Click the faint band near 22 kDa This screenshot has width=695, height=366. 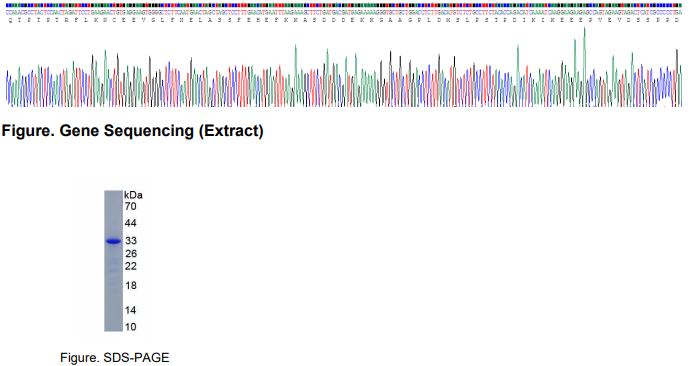click(113, 269)
